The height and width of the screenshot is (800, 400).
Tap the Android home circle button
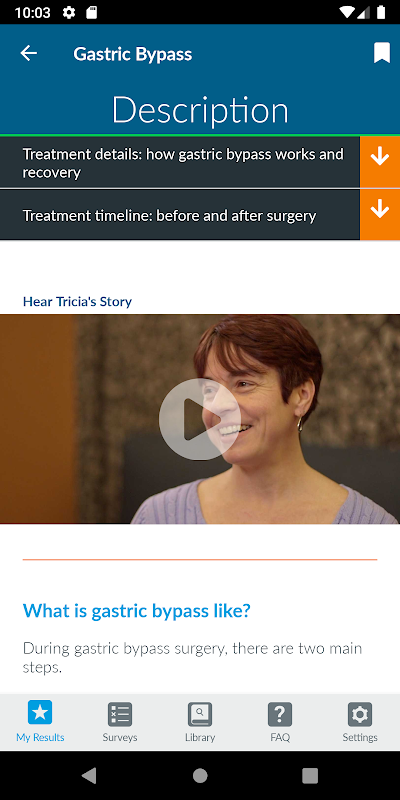click(200, 776)
